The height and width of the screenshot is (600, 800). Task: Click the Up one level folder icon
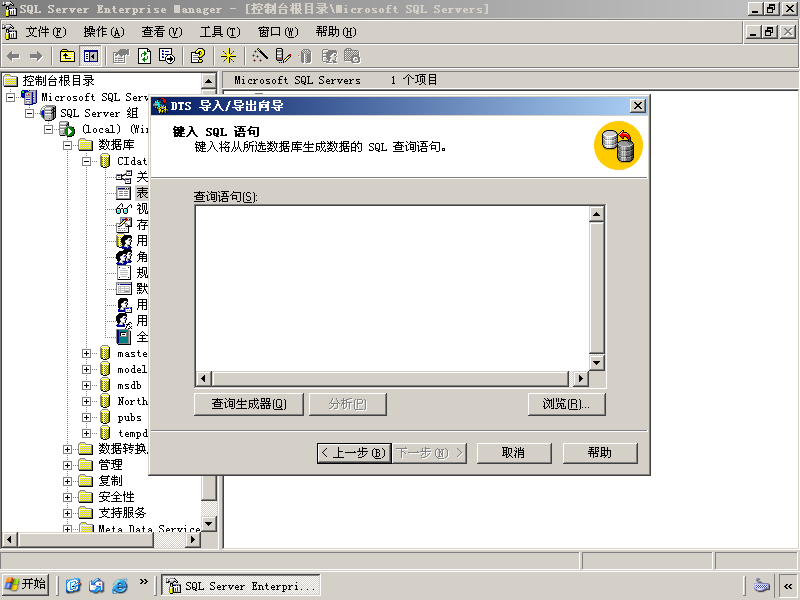pyautogui.click(x=67, y=56)
